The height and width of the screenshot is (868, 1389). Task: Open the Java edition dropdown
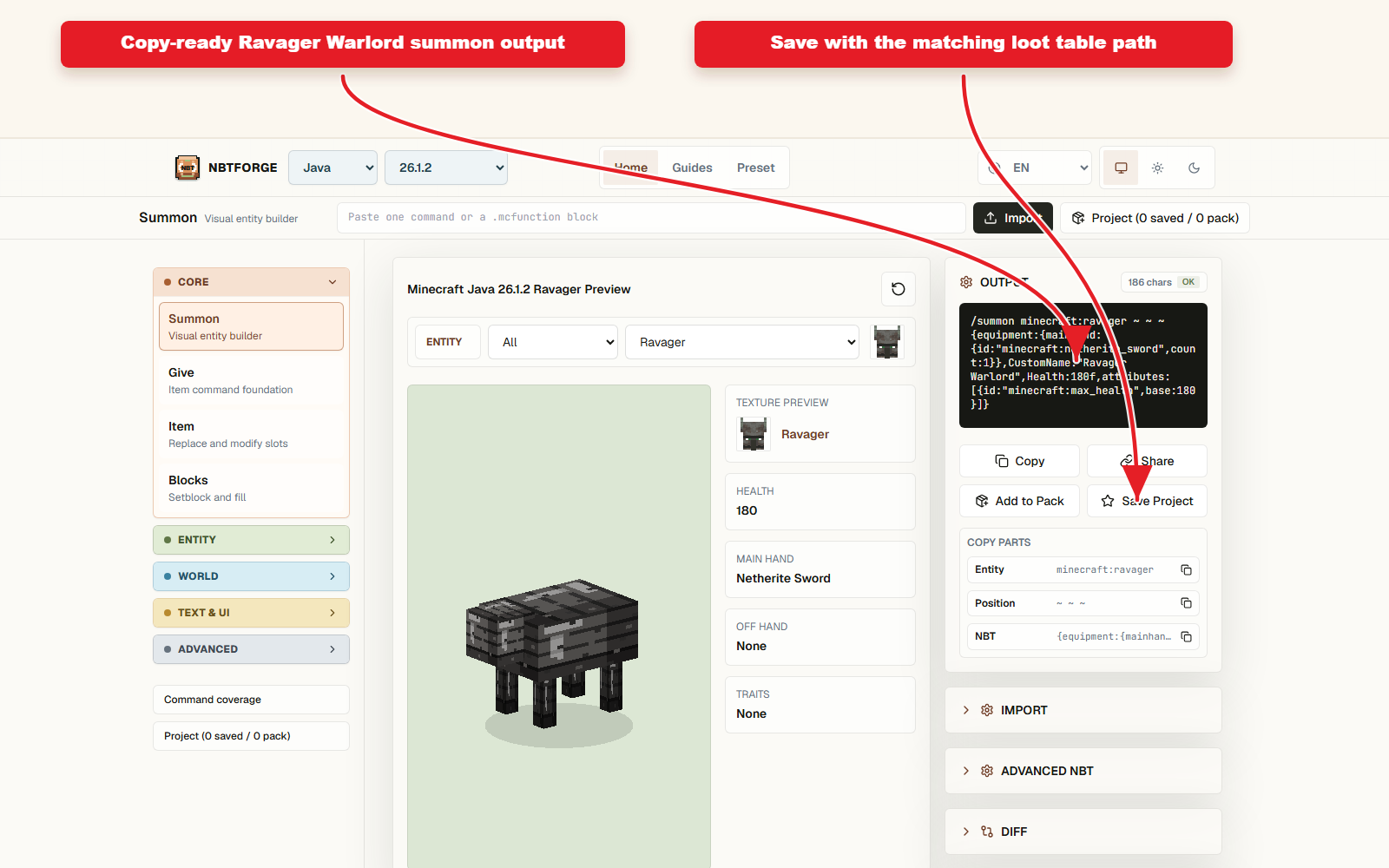pyautogui.click(x=333, y=168)
